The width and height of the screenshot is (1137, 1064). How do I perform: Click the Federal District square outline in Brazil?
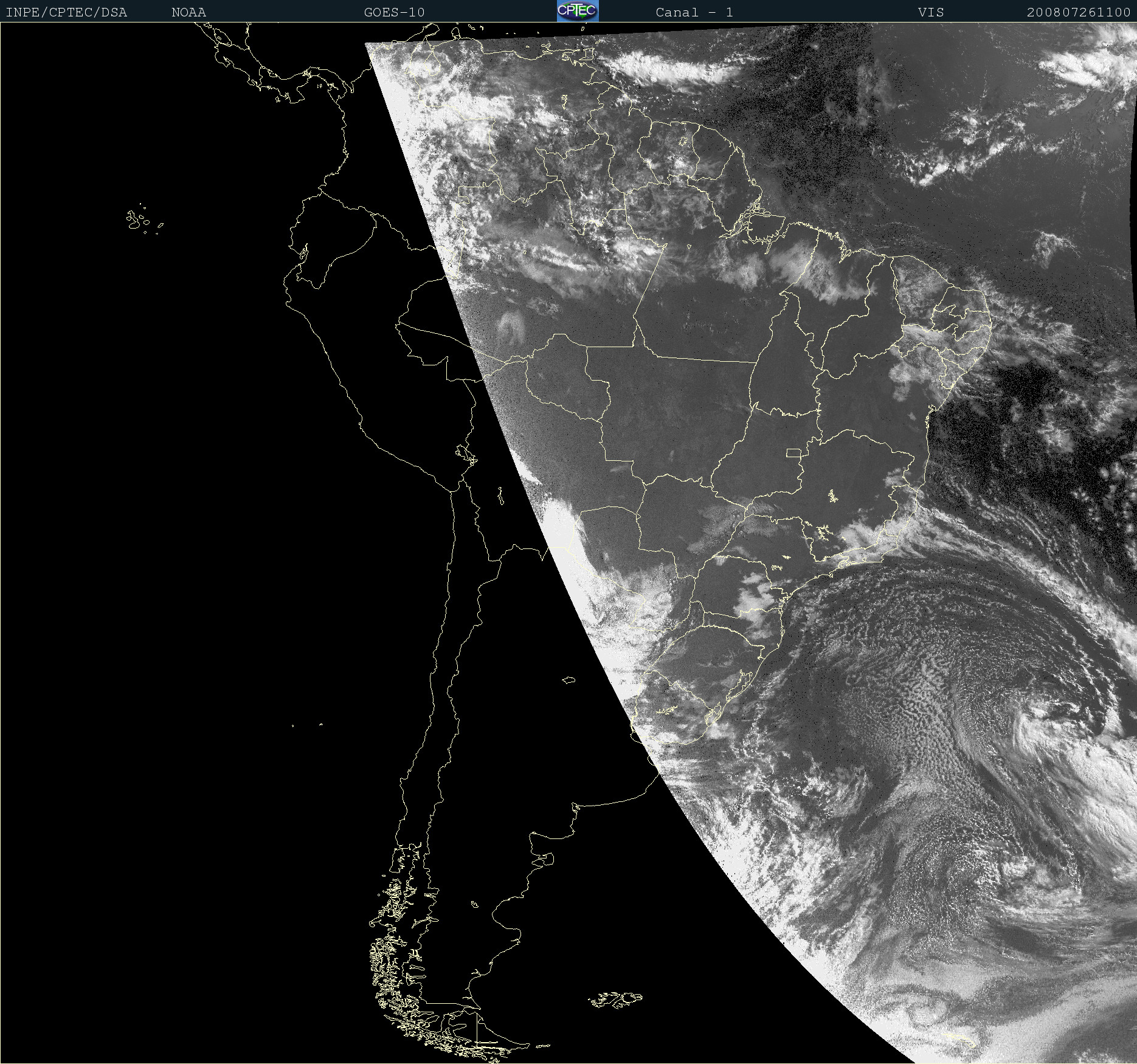click(793, 452)
